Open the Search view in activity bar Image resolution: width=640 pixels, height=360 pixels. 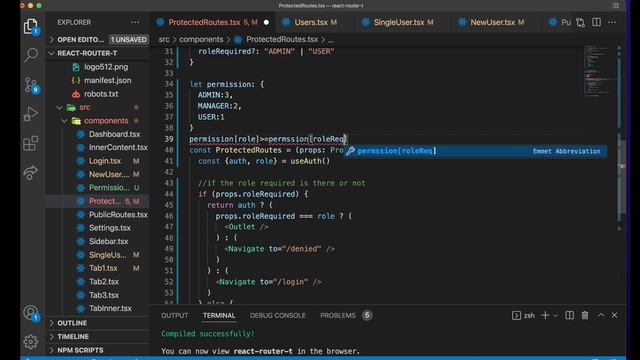pos(31,55)
